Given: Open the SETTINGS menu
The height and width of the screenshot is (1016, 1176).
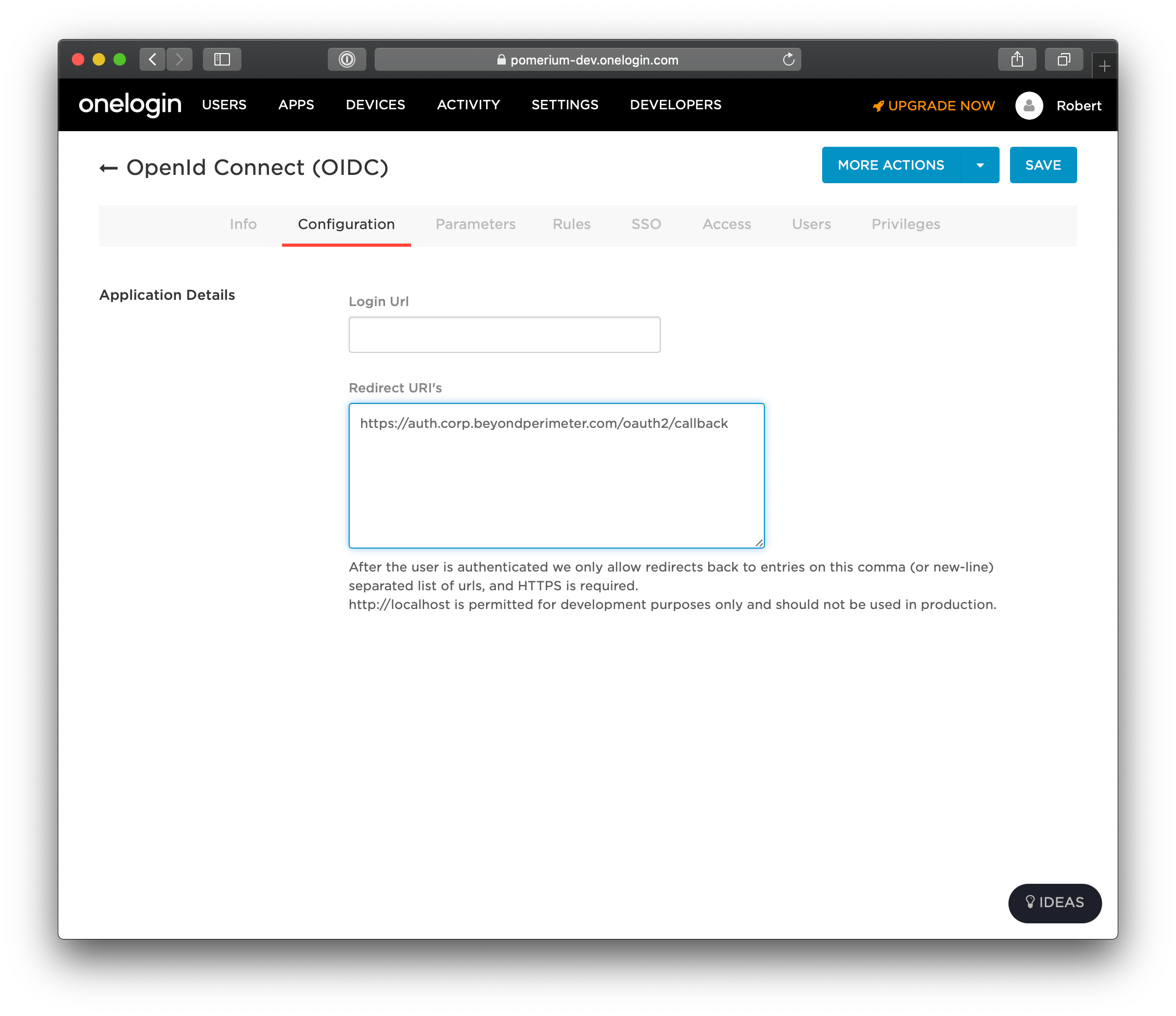Looking at the screenshot, I should [x=565, y=105].
